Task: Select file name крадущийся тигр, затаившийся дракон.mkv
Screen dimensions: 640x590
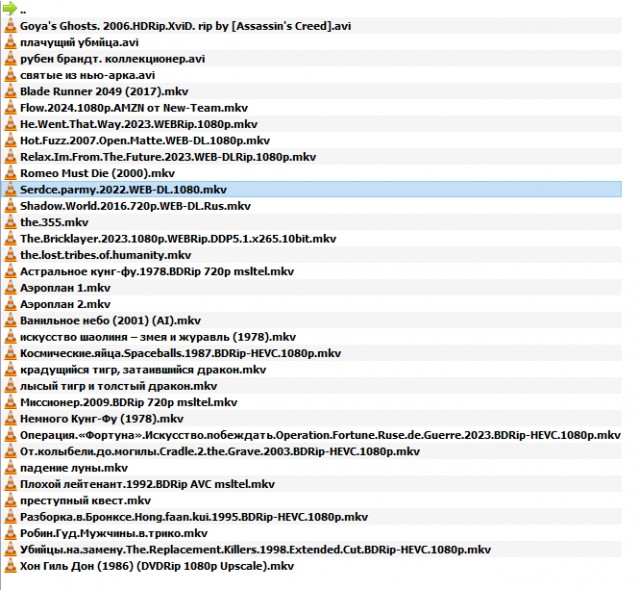Action: coord(143,370)
